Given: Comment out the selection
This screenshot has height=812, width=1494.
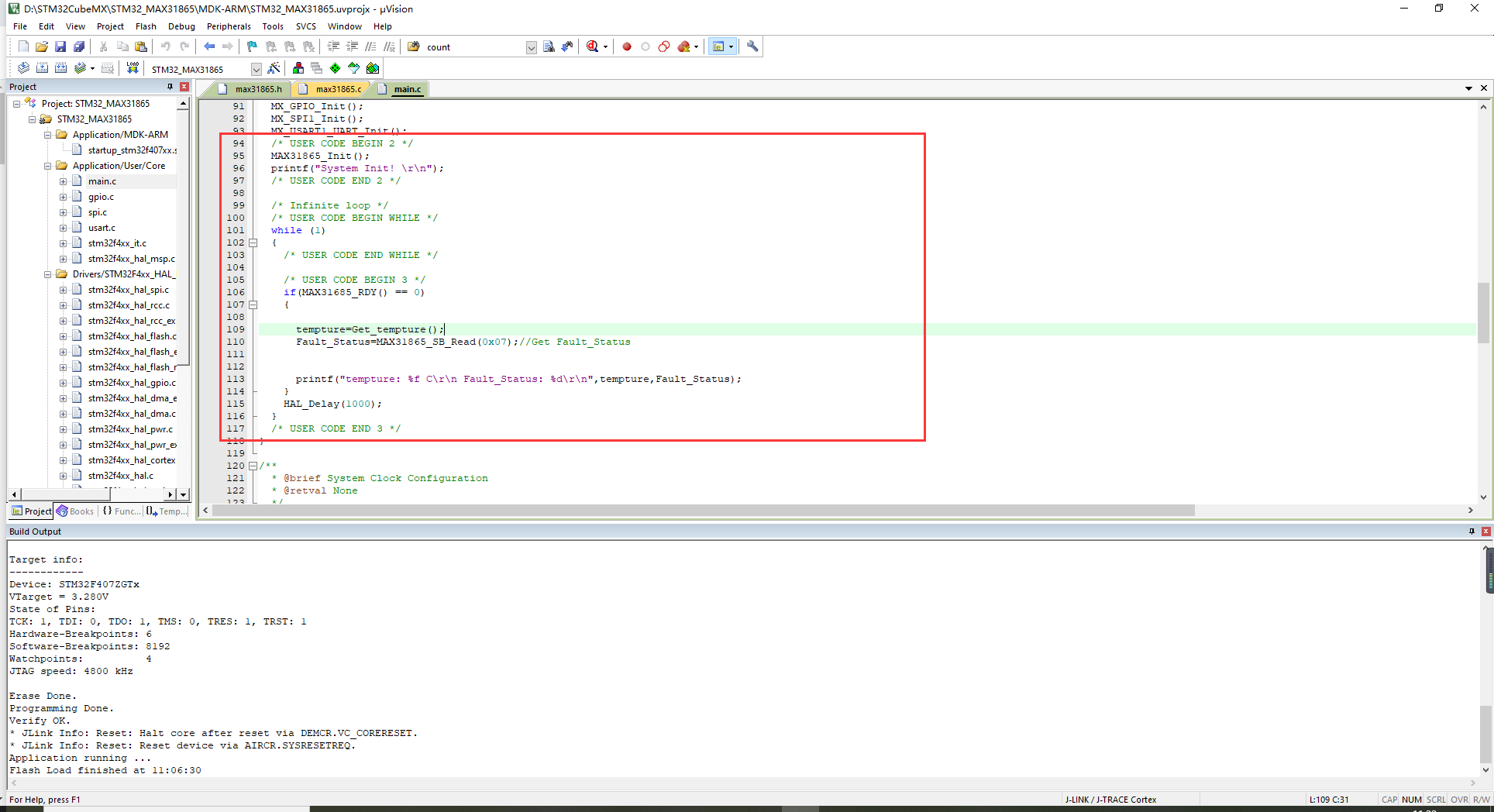Looking at the screenshot, I should point(371,46).
